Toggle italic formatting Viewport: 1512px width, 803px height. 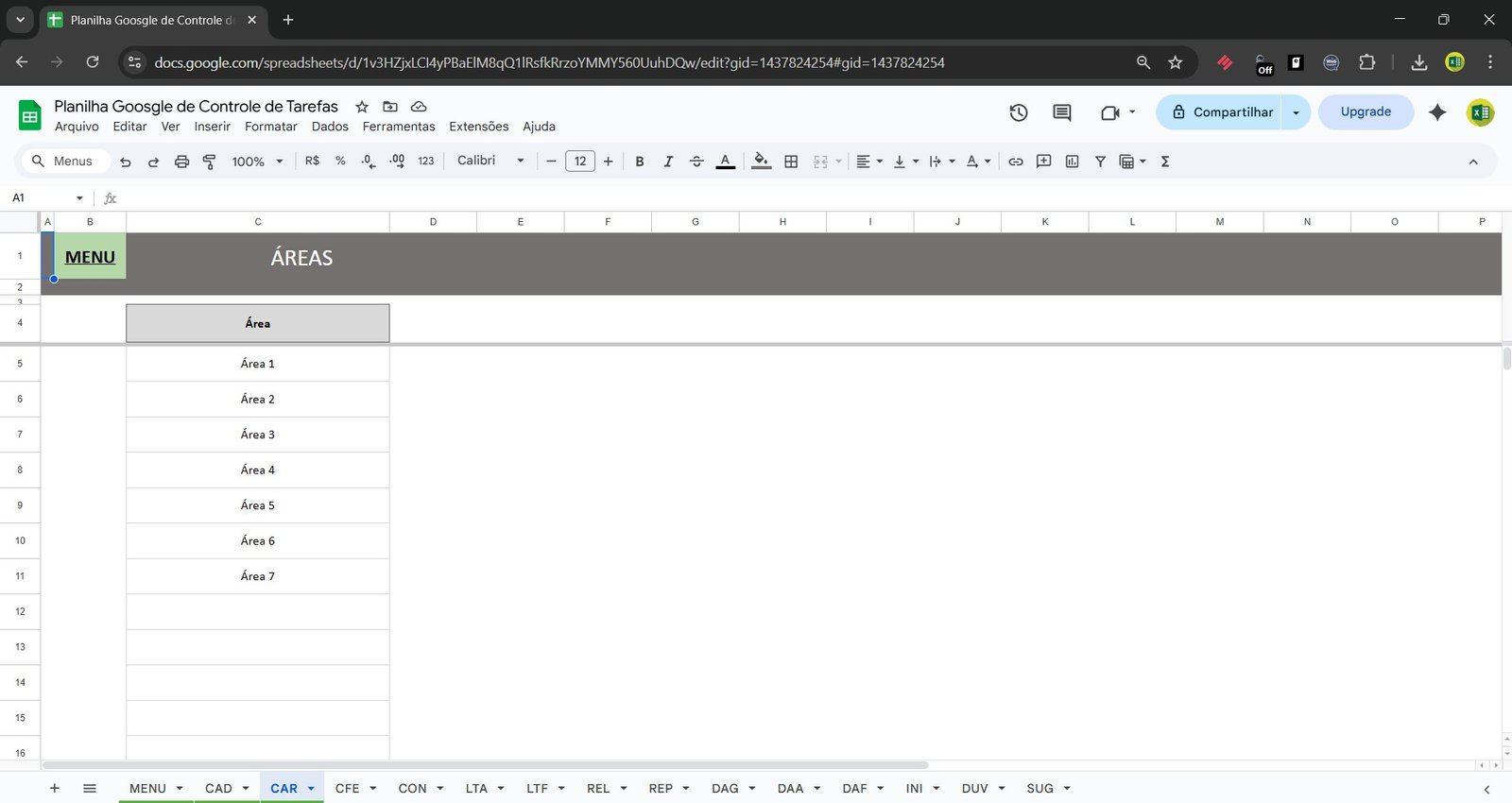tap(668, 162)
